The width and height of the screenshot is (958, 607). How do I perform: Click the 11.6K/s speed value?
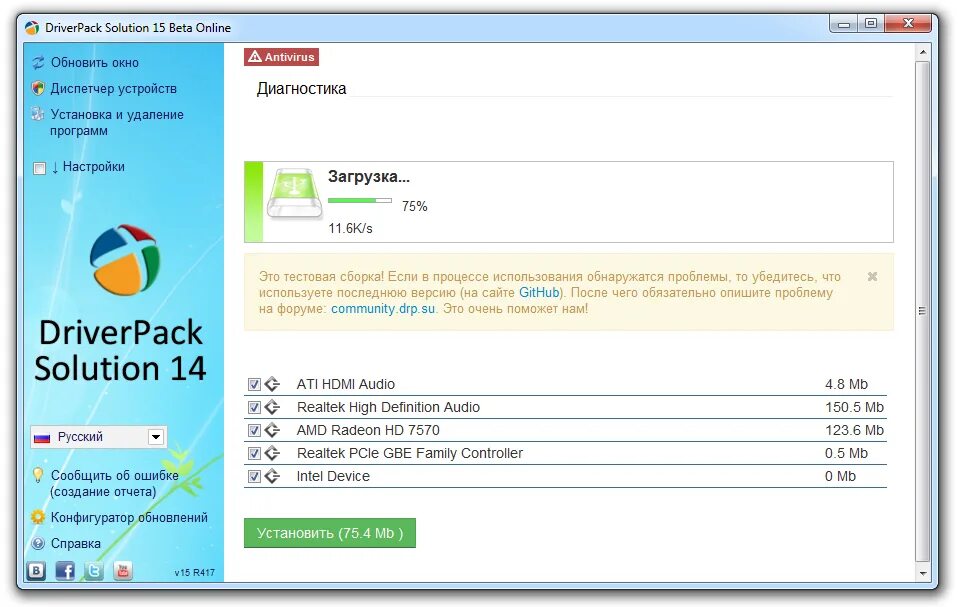350,228
